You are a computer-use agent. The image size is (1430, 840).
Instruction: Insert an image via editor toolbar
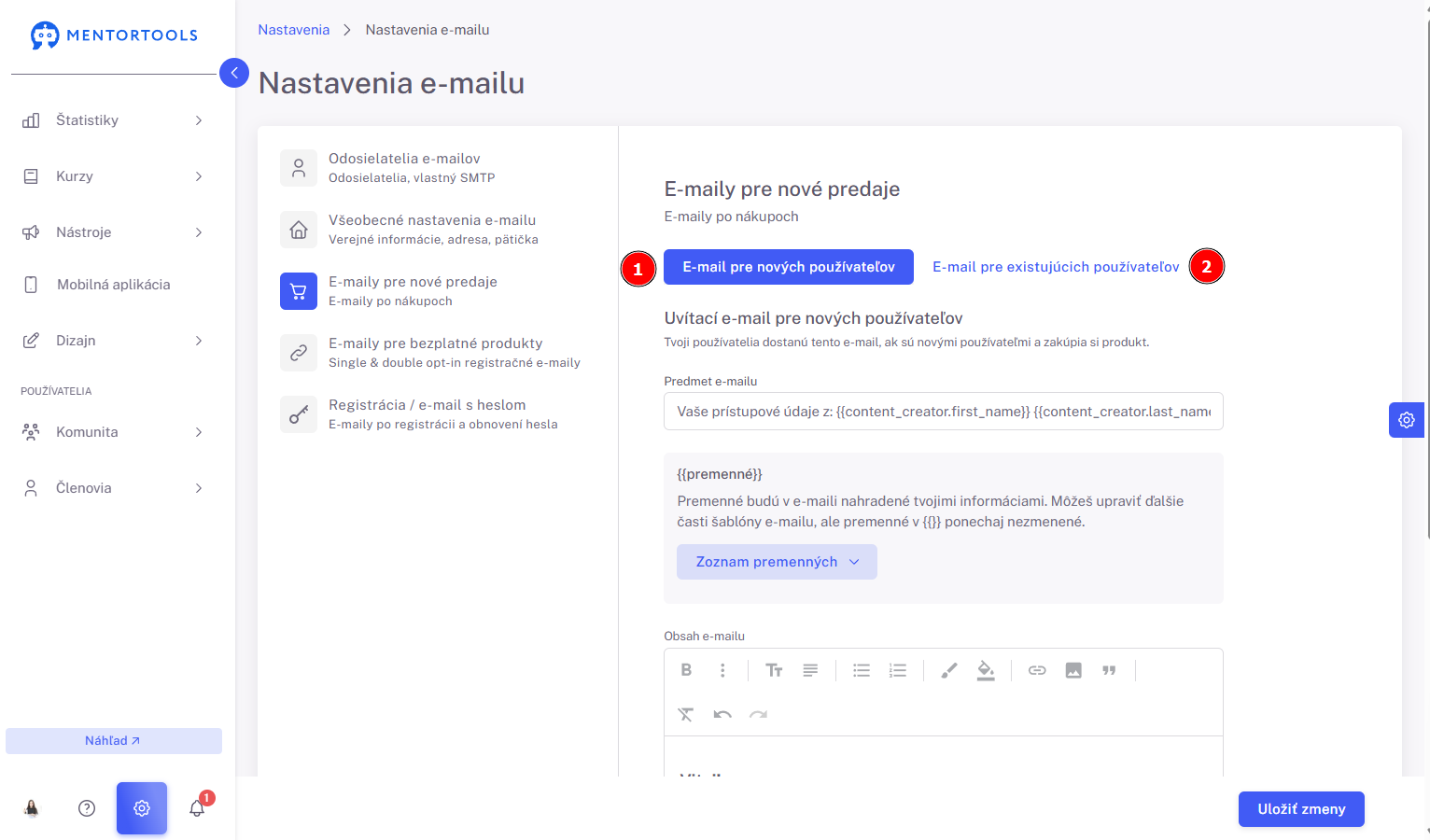pyautogui.click(x=1073, y=670)
